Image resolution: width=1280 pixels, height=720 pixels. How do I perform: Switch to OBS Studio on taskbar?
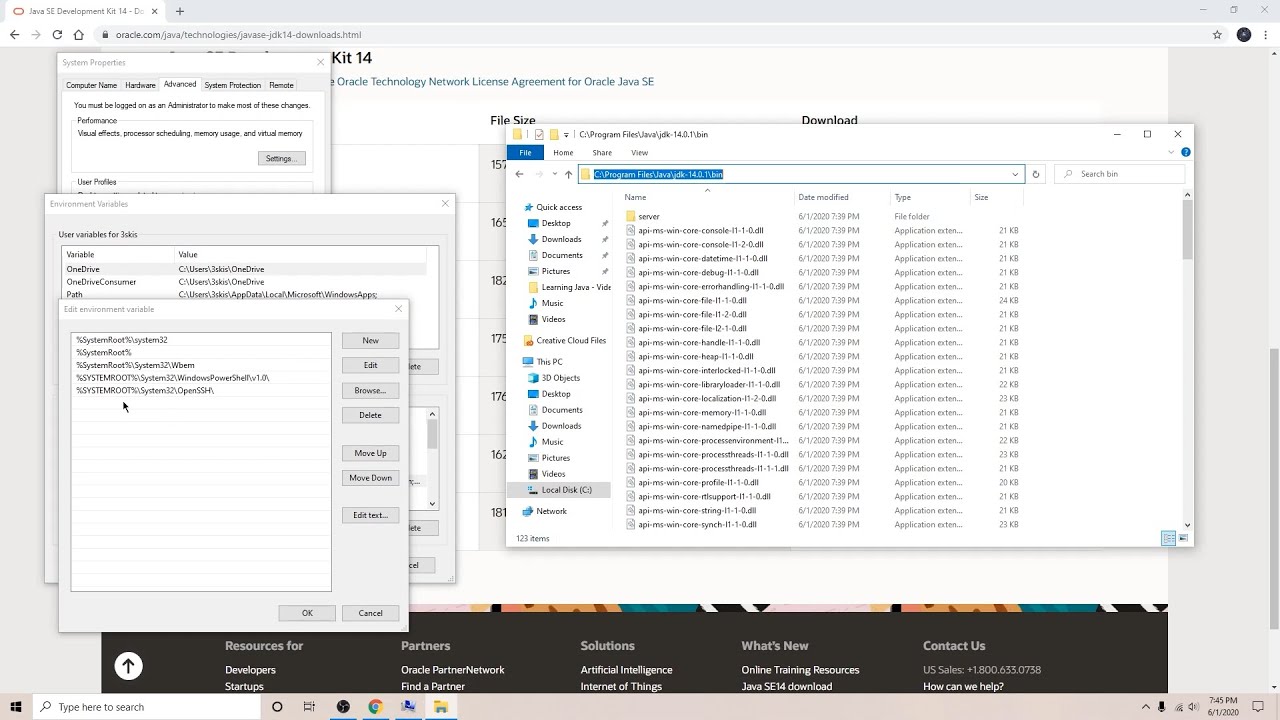(343, 707)
